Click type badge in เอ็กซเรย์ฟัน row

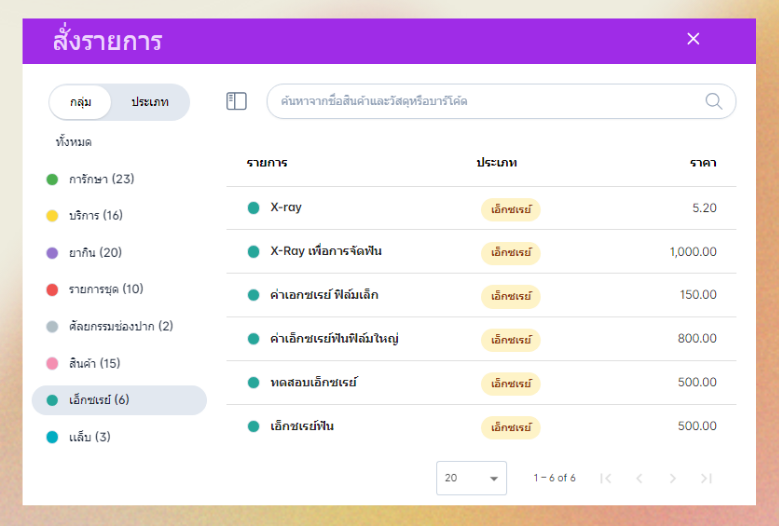tap(511, 428)
